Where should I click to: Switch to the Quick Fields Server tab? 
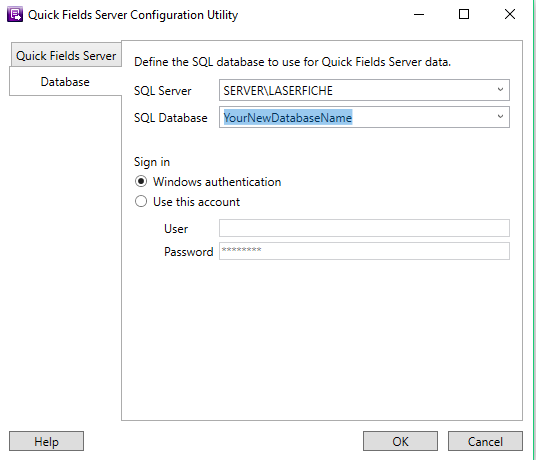coord(66,55)
